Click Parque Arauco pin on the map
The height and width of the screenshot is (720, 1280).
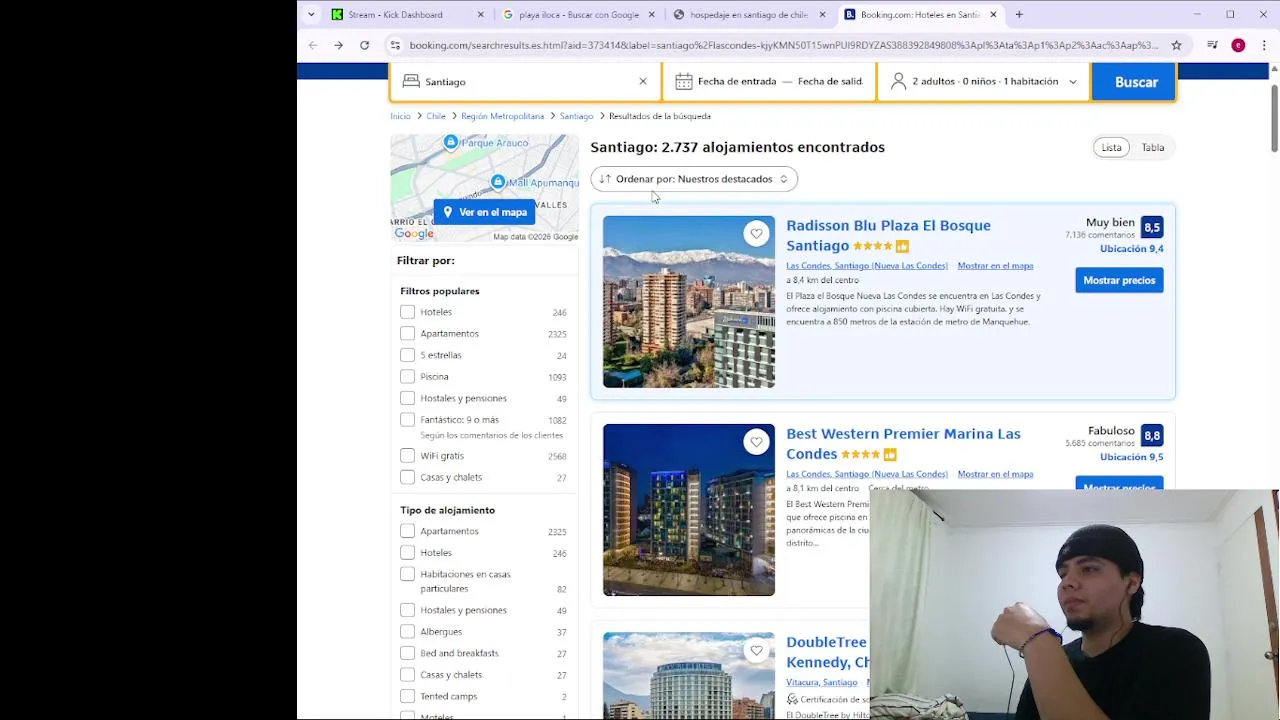pyautogui.click(x=451, y=143)
